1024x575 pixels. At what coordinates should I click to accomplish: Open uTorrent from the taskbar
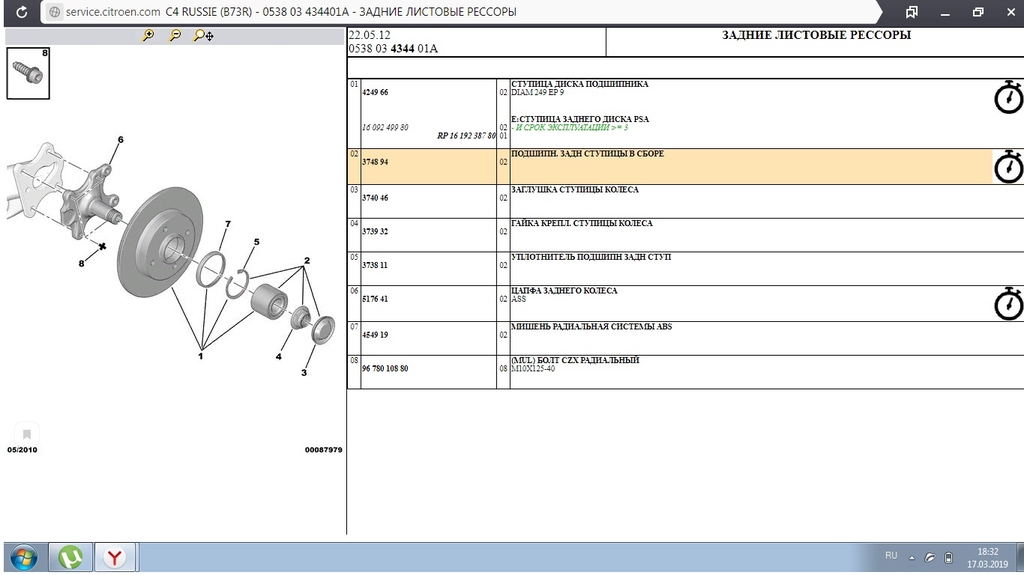70,558
